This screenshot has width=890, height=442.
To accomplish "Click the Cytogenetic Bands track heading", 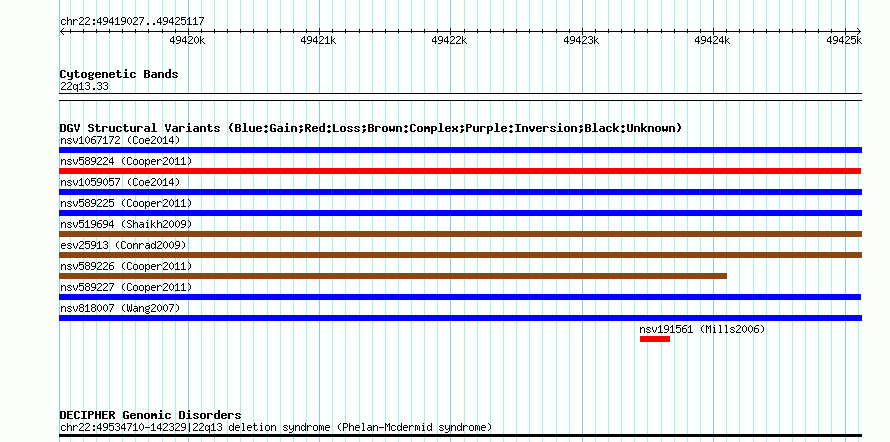I will [119, 74].
